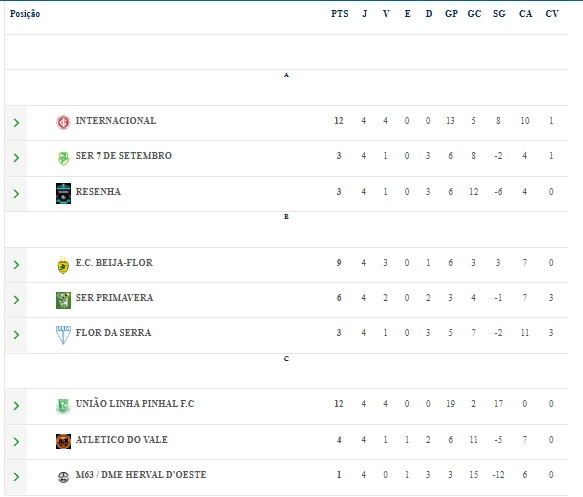Expand the Internacional row chevron

pyautogui.click(x=16, y=123)
